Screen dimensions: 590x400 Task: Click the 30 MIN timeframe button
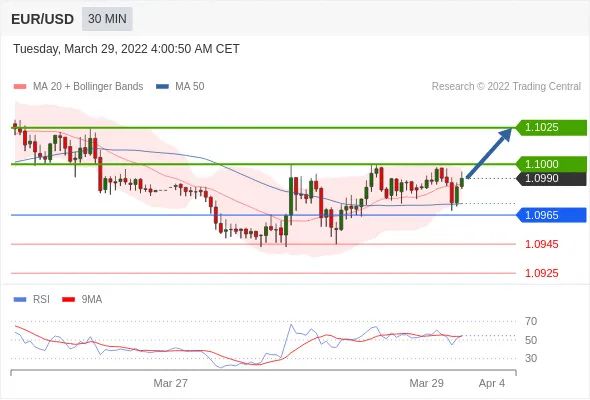(x=107, y=18)
